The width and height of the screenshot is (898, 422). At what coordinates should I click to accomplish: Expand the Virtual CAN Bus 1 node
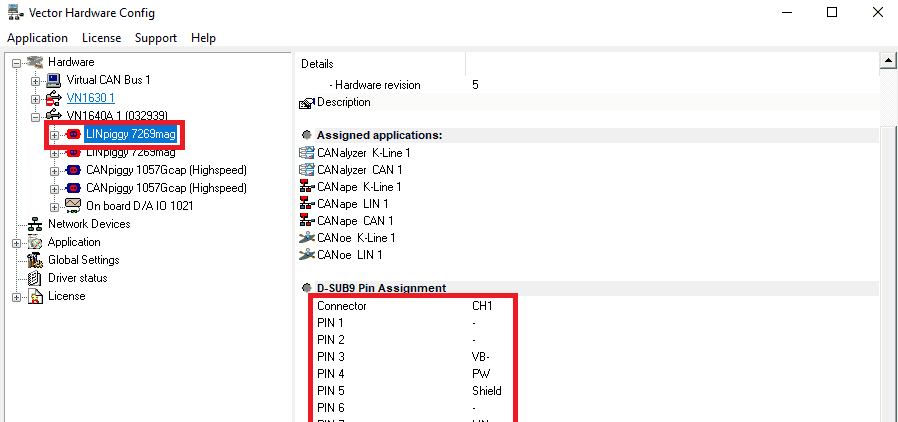(x=36, y=80)
